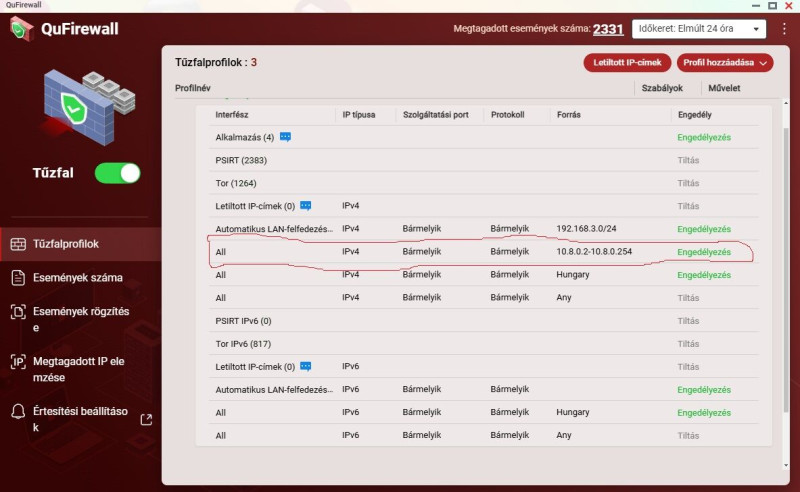Click the QuFirewall logo icon
800x492 pixels.
coord(21,29)
